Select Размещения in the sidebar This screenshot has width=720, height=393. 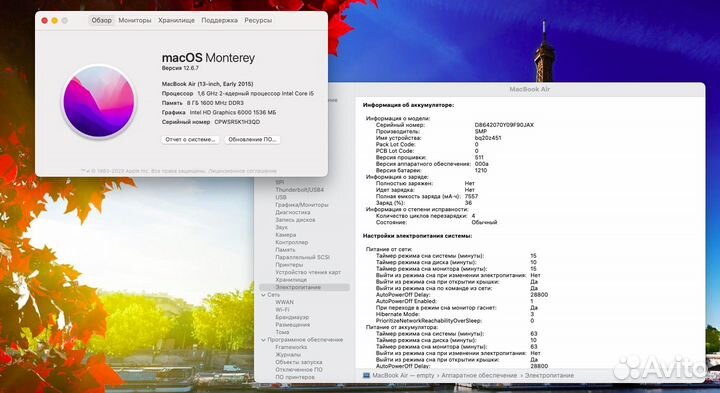(x=292, y=325)
